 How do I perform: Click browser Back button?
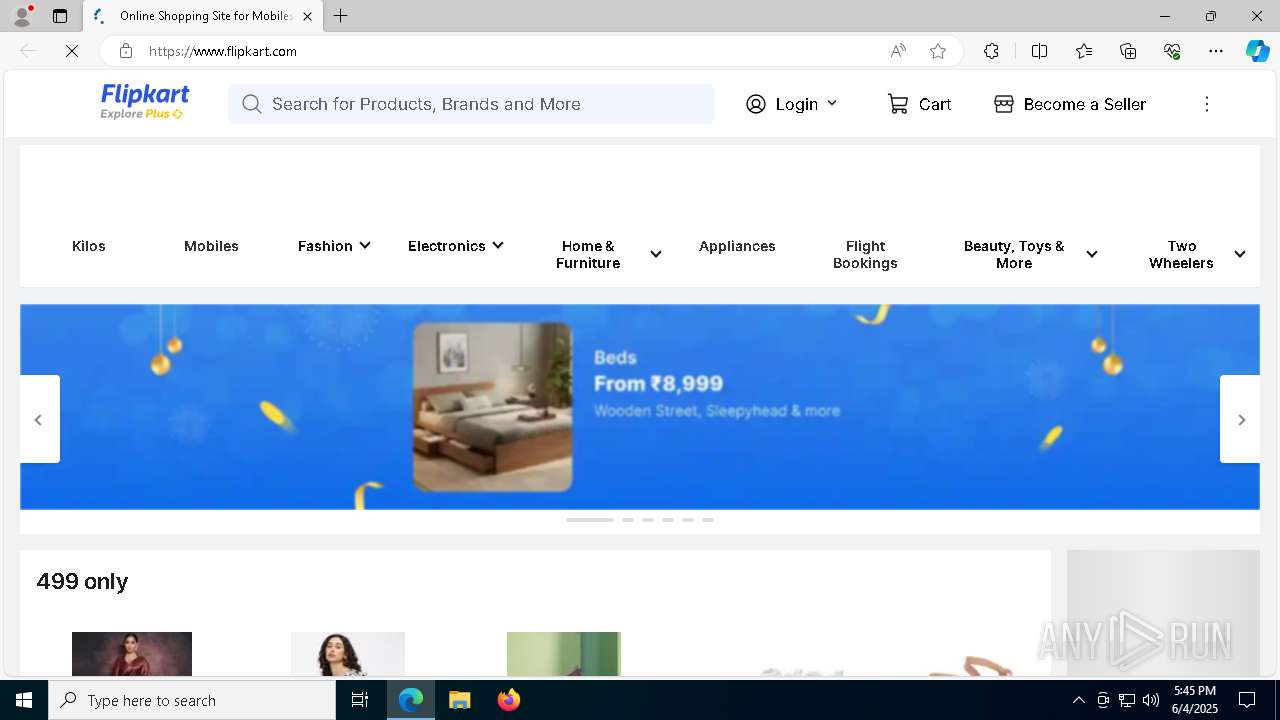(28, 51)
